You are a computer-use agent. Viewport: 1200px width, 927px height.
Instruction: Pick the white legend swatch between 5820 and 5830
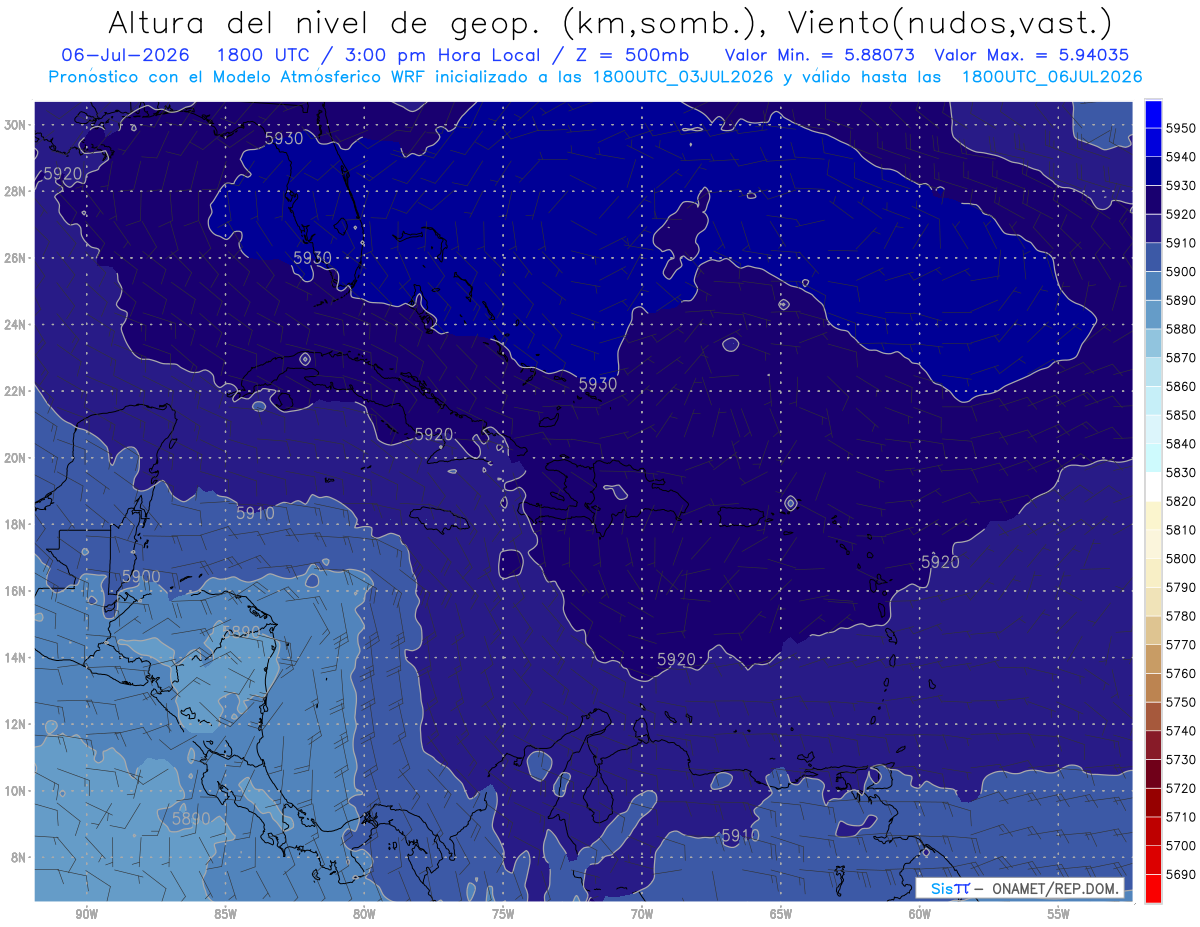click(1154, 486)
